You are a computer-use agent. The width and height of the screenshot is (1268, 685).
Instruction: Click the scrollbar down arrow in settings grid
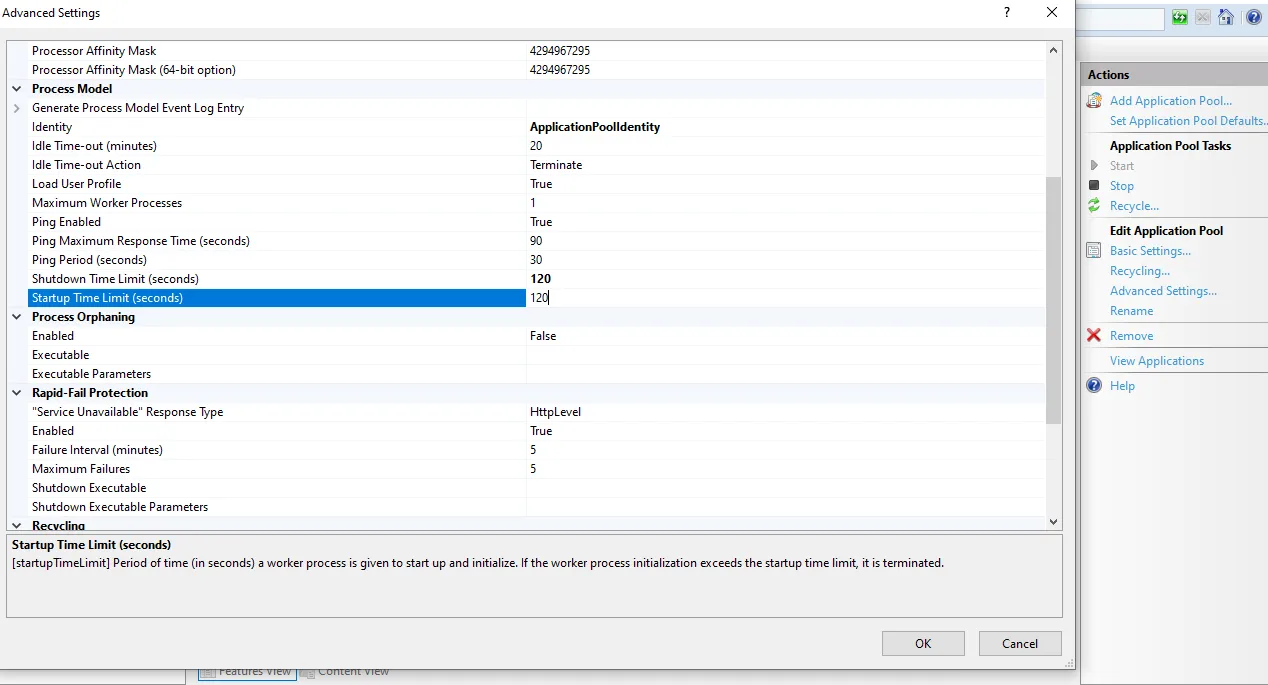1053,521
